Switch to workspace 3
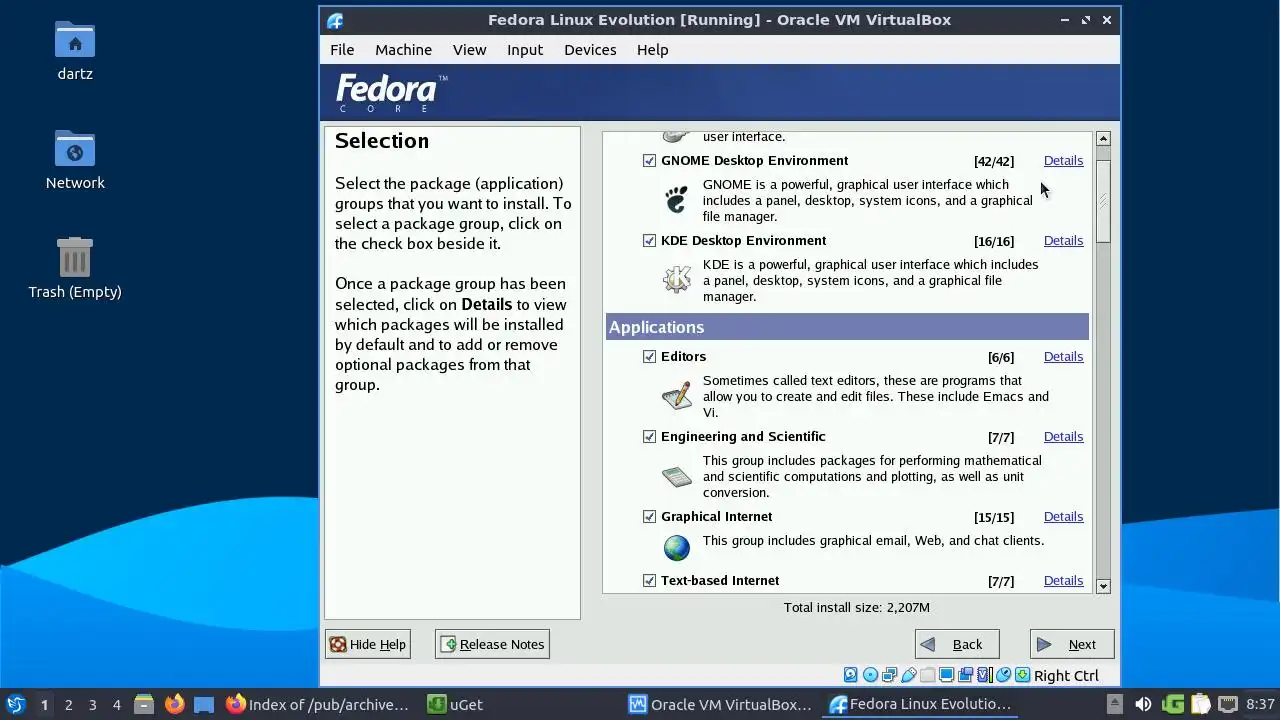 tap(92, 704)
